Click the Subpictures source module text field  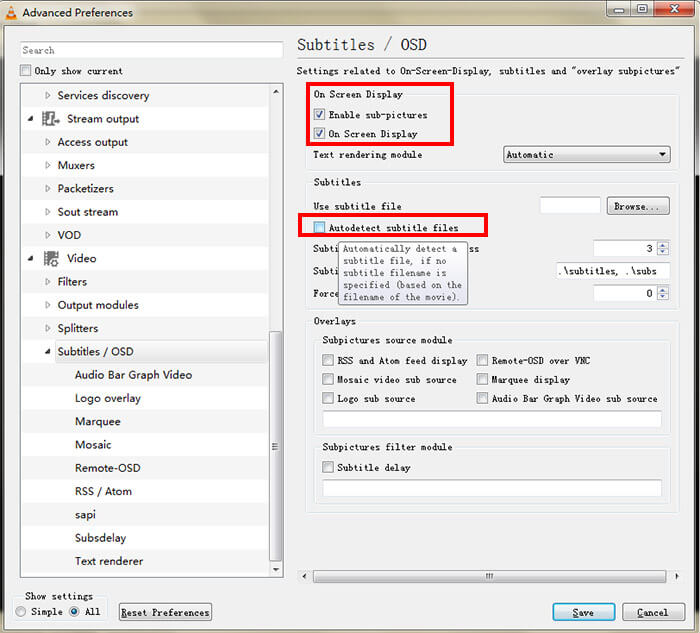click(x=492, y=419)
